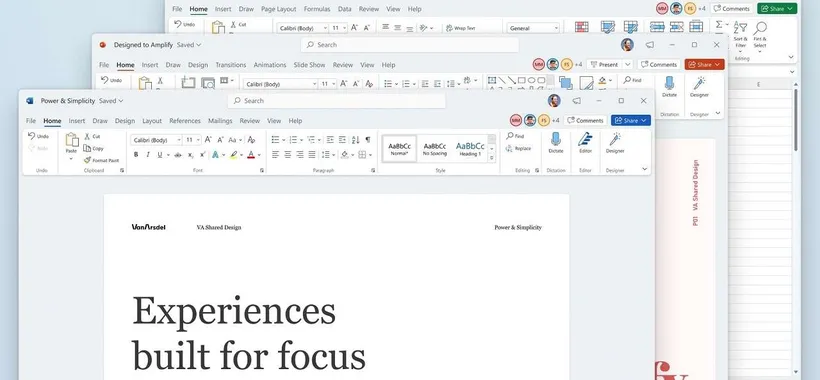Viewport: 820px width, 380px height.
Task: Open Designer in the Word window
Action: [x=615, y=143]
